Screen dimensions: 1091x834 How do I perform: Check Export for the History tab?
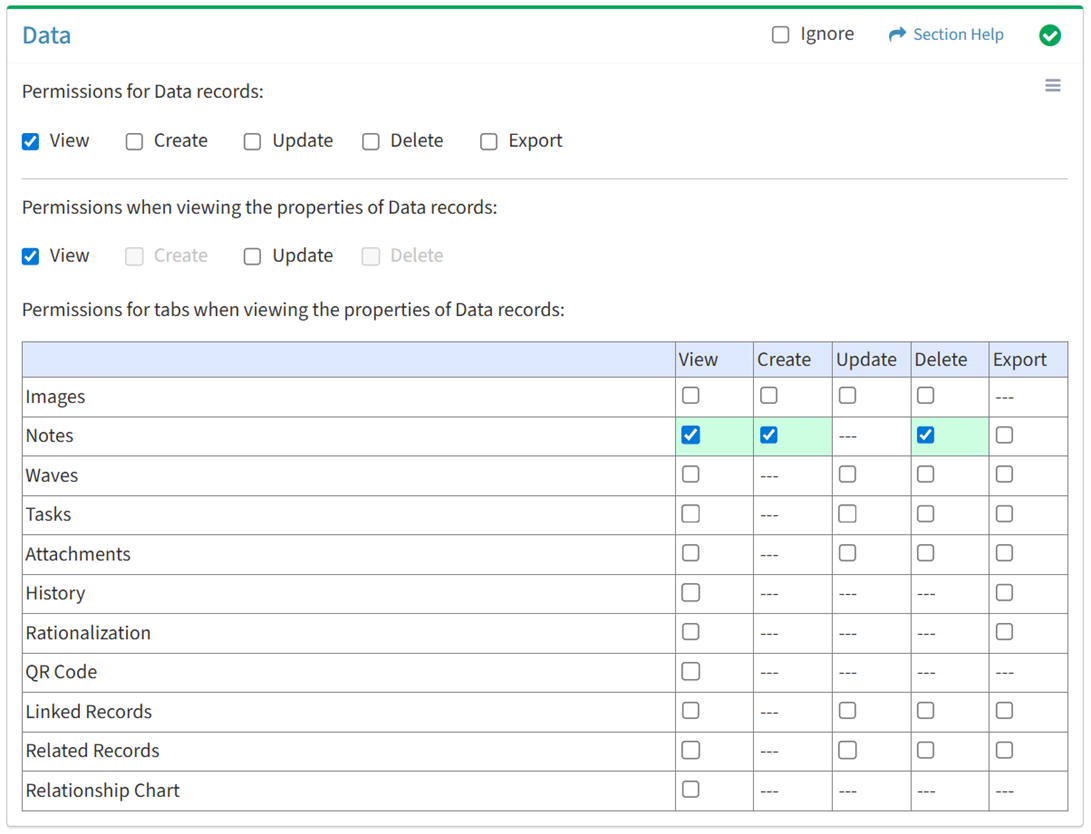point(1004,593)
